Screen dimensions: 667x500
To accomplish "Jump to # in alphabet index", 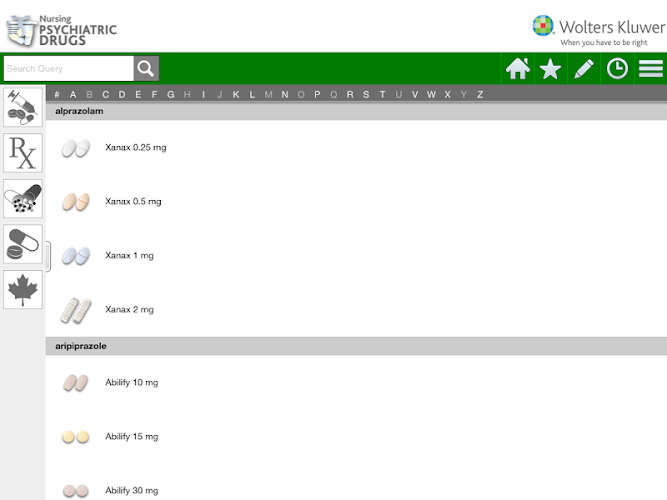I will (57, 94).
